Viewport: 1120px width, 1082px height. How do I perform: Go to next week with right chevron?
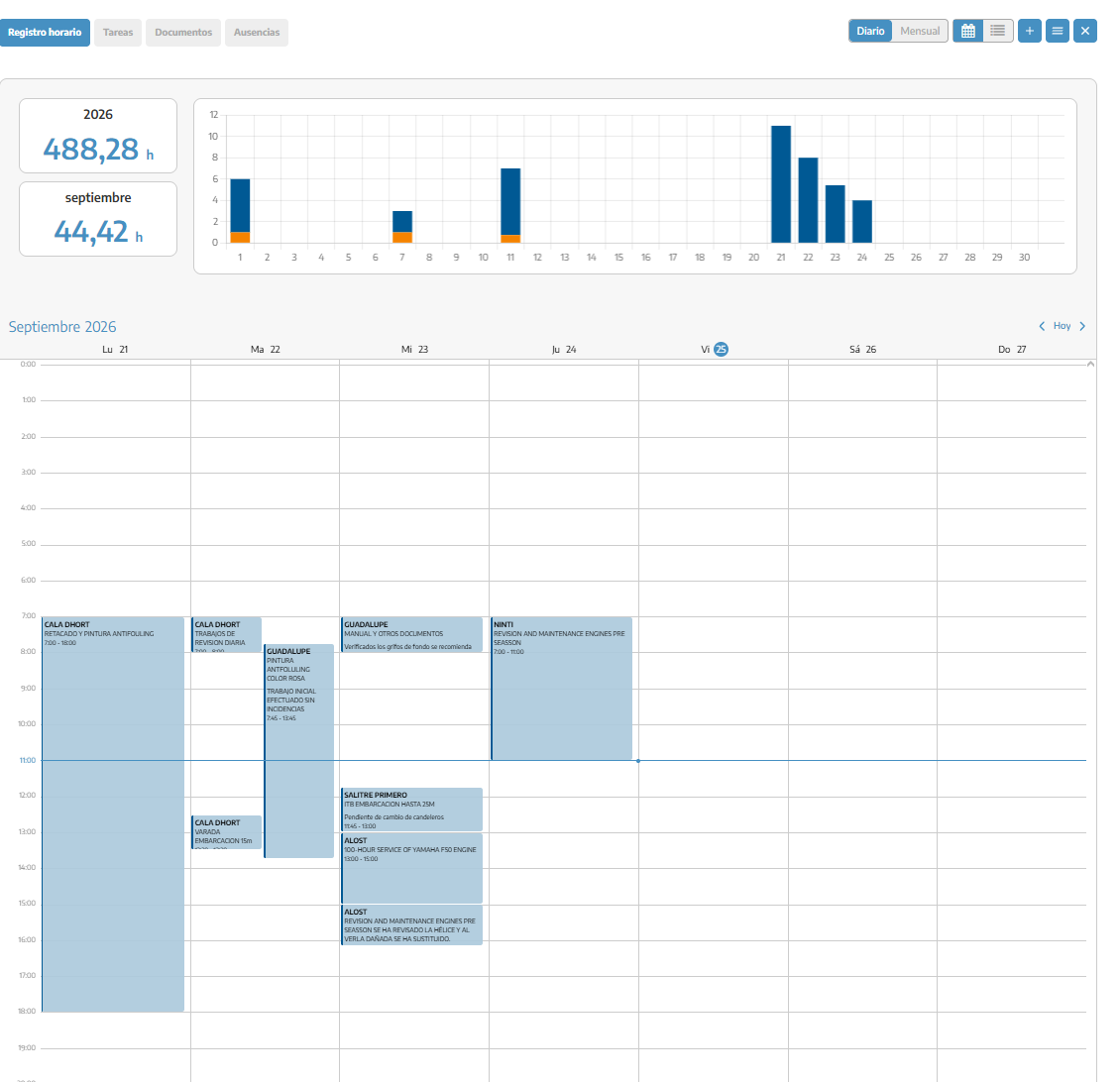pyautogui.click(x=1083, y=326)
